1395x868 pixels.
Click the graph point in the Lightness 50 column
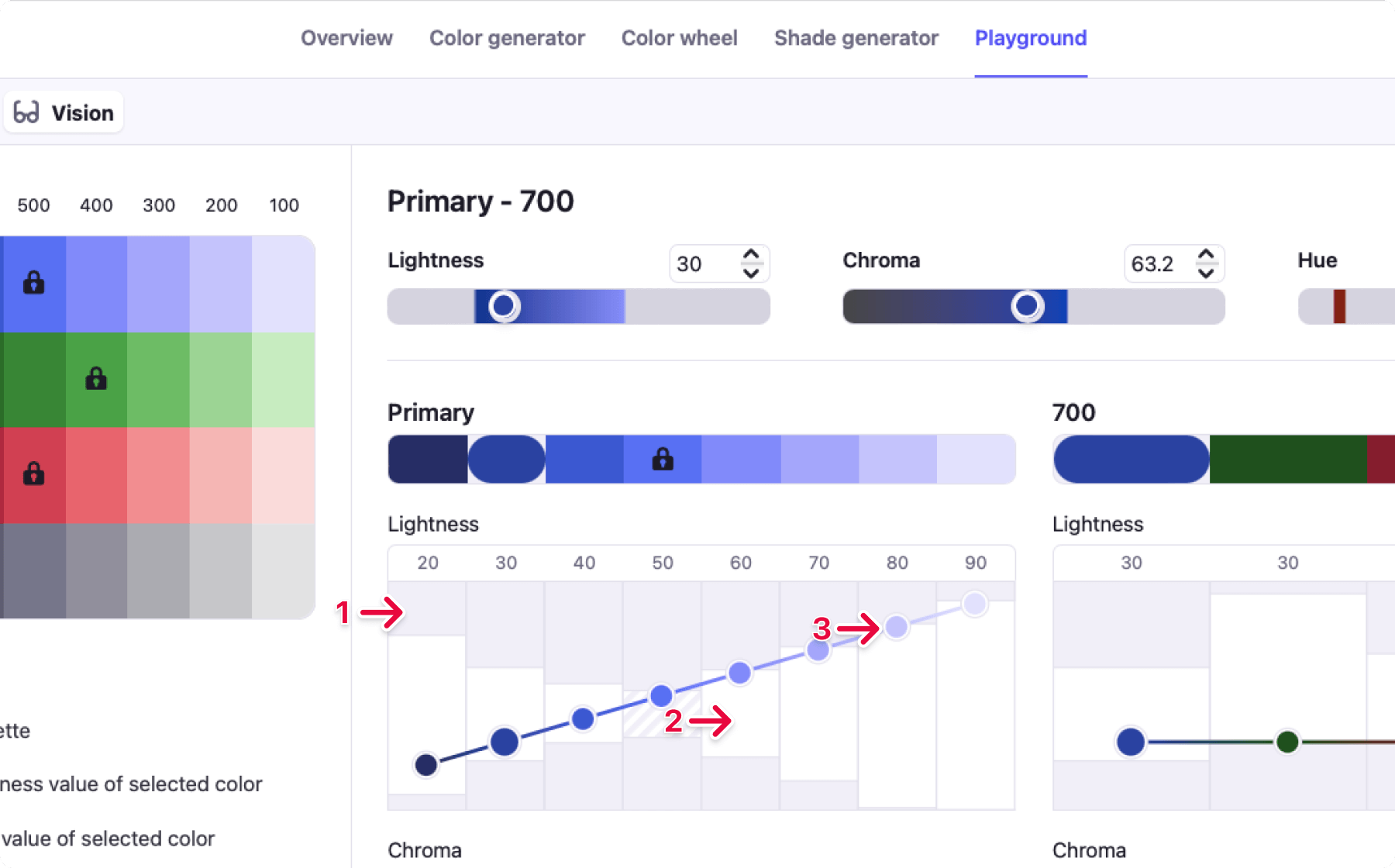tap(661, 696)
